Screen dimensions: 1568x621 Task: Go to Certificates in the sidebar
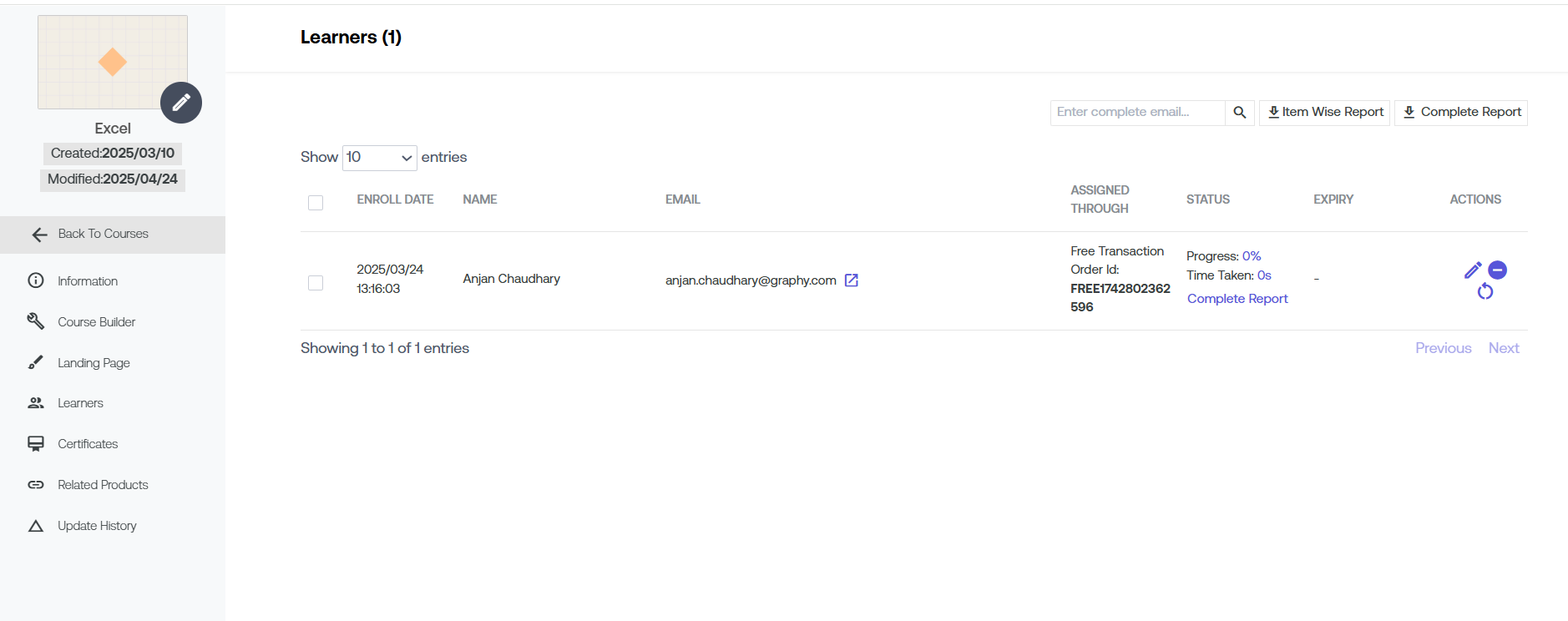[x=88, y=444]
